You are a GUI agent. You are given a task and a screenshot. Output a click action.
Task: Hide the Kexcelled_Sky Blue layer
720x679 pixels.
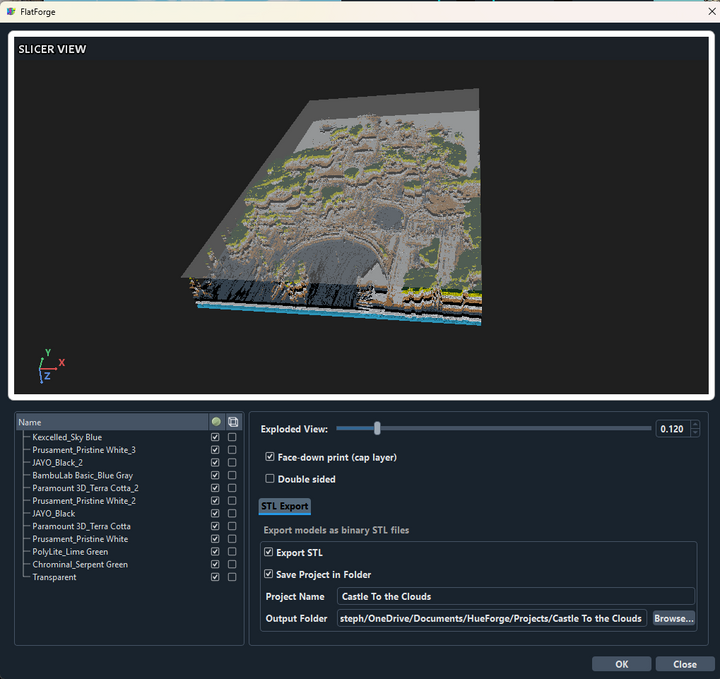tap(215, 437)
